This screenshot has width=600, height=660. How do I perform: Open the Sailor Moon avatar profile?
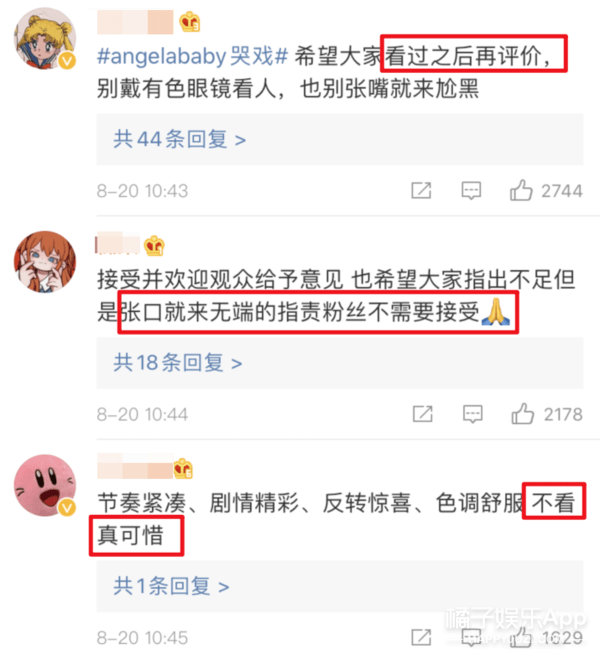click(x=45, y=39)
